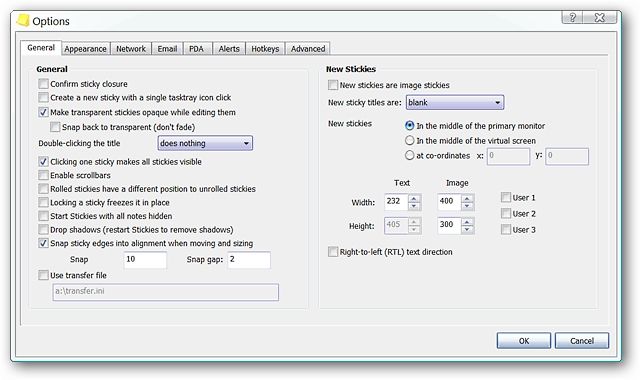This screenshot has width=640, height=380.
Task: Tick the User 3 checkbox
Action: pos(506,229)
